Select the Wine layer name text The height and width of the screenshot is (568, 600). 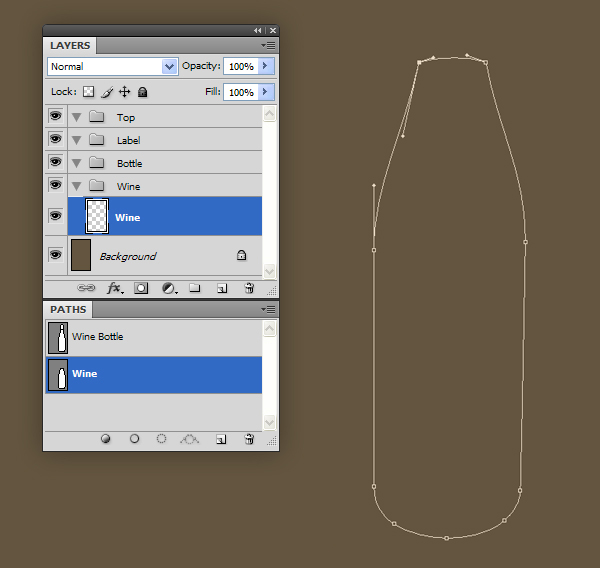pyautogui.click(x=127, y=217)
